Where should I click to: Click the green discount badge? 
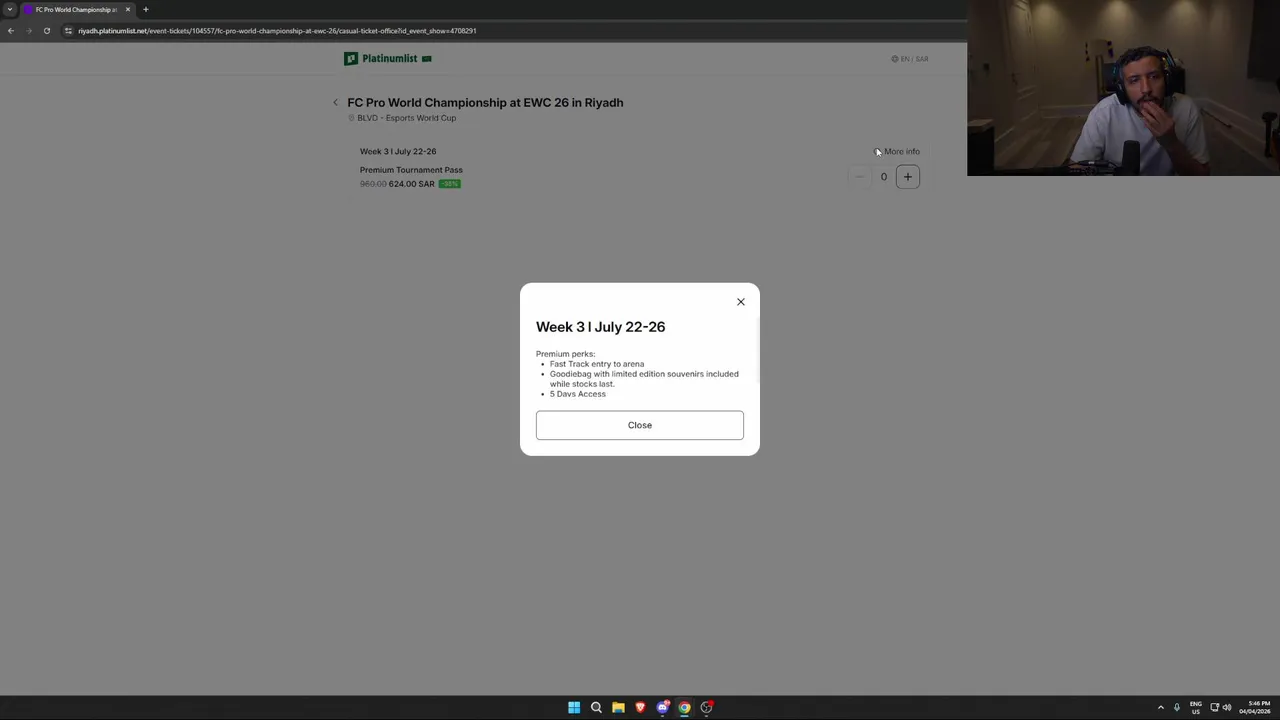pos(450,184)
